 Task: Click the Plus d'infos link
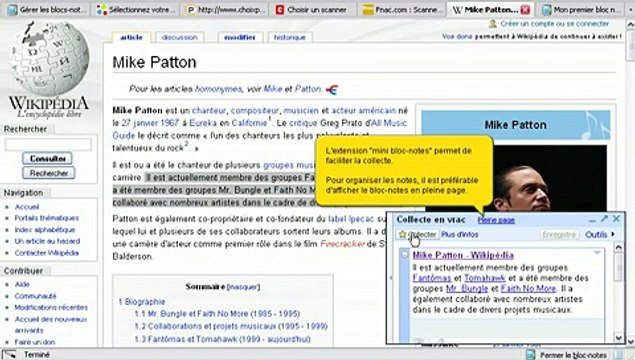[460, 234]
